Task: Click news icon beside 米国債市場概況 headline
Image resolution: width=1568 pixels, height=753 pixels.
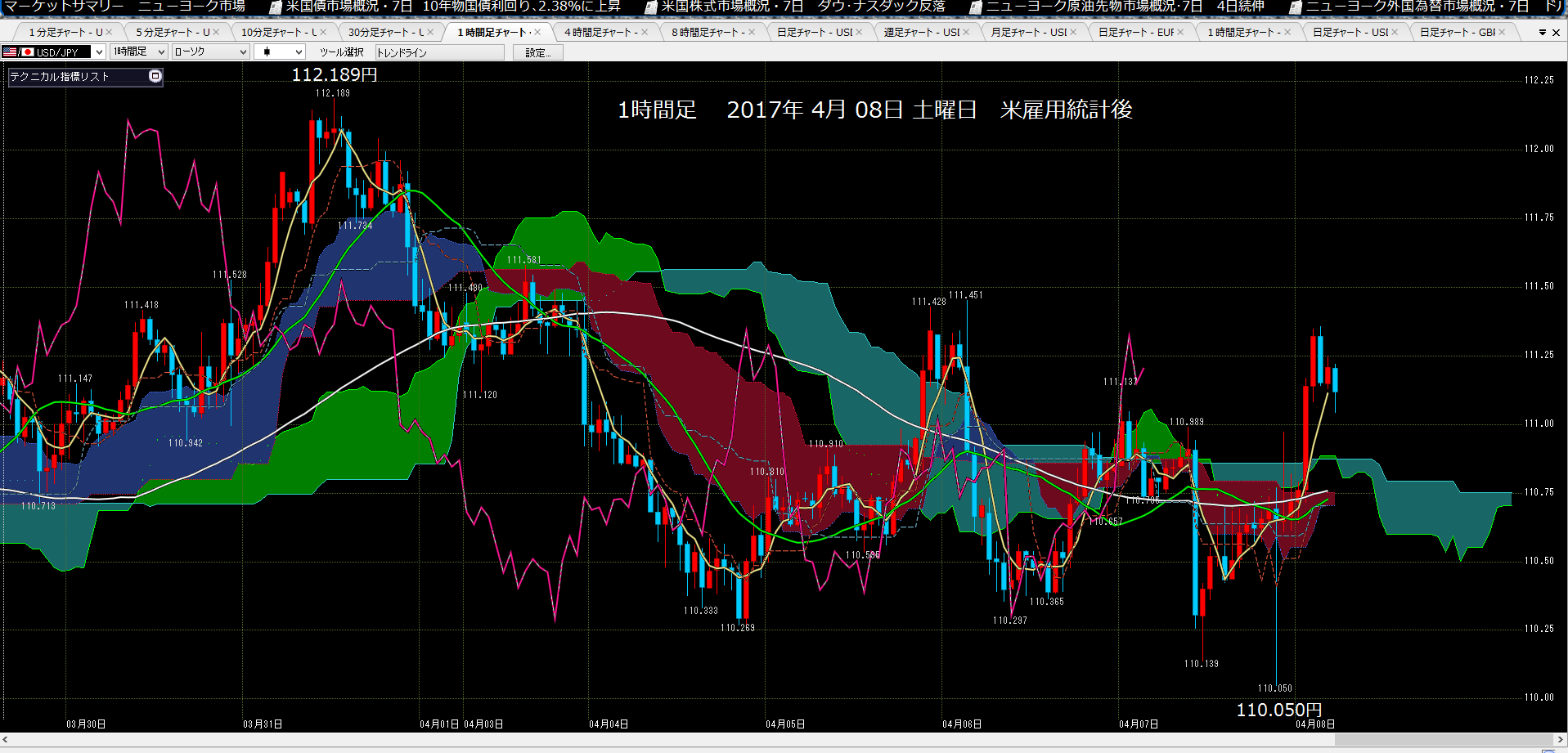Action: click(x=275, y=7)
